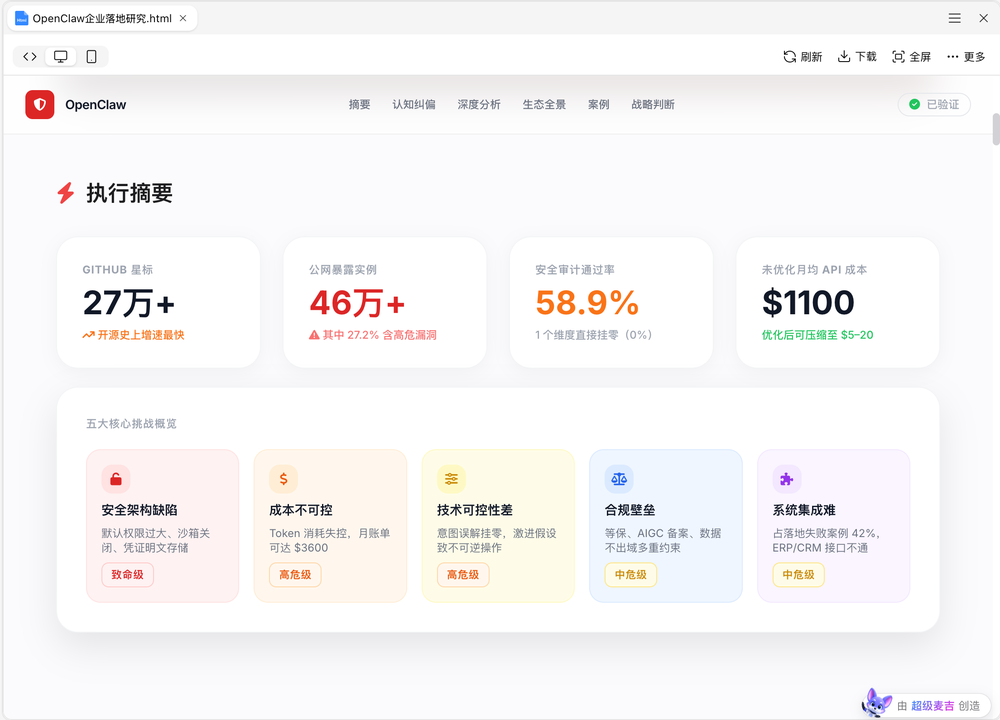Click the puzzle icon on 系统集成难 card
The image size is (1000, 720).
click(x=786, y=478)
